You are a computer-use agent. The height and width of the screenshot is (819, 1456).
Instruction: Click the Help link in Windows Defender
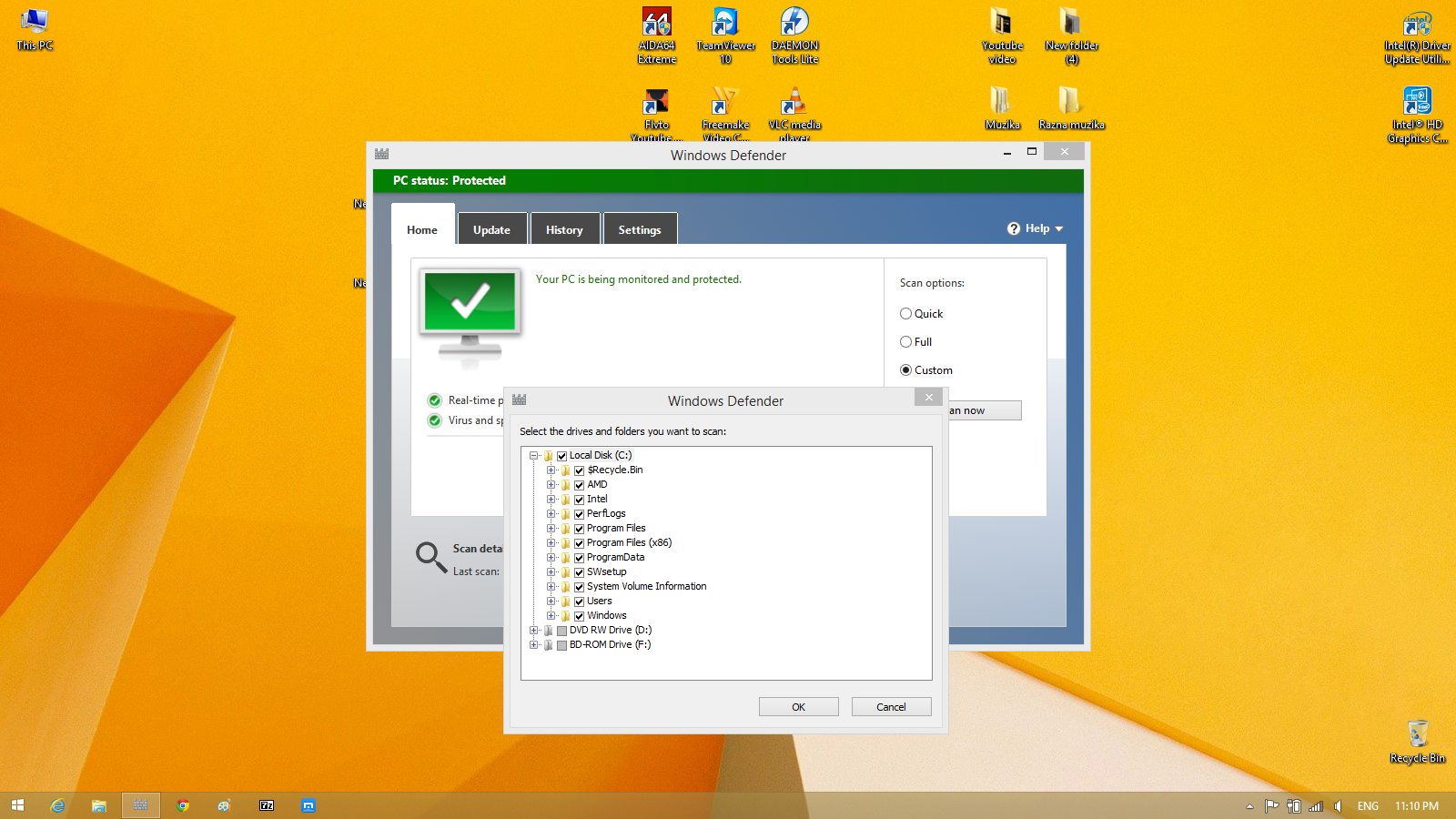click(x=1037, y=228)
